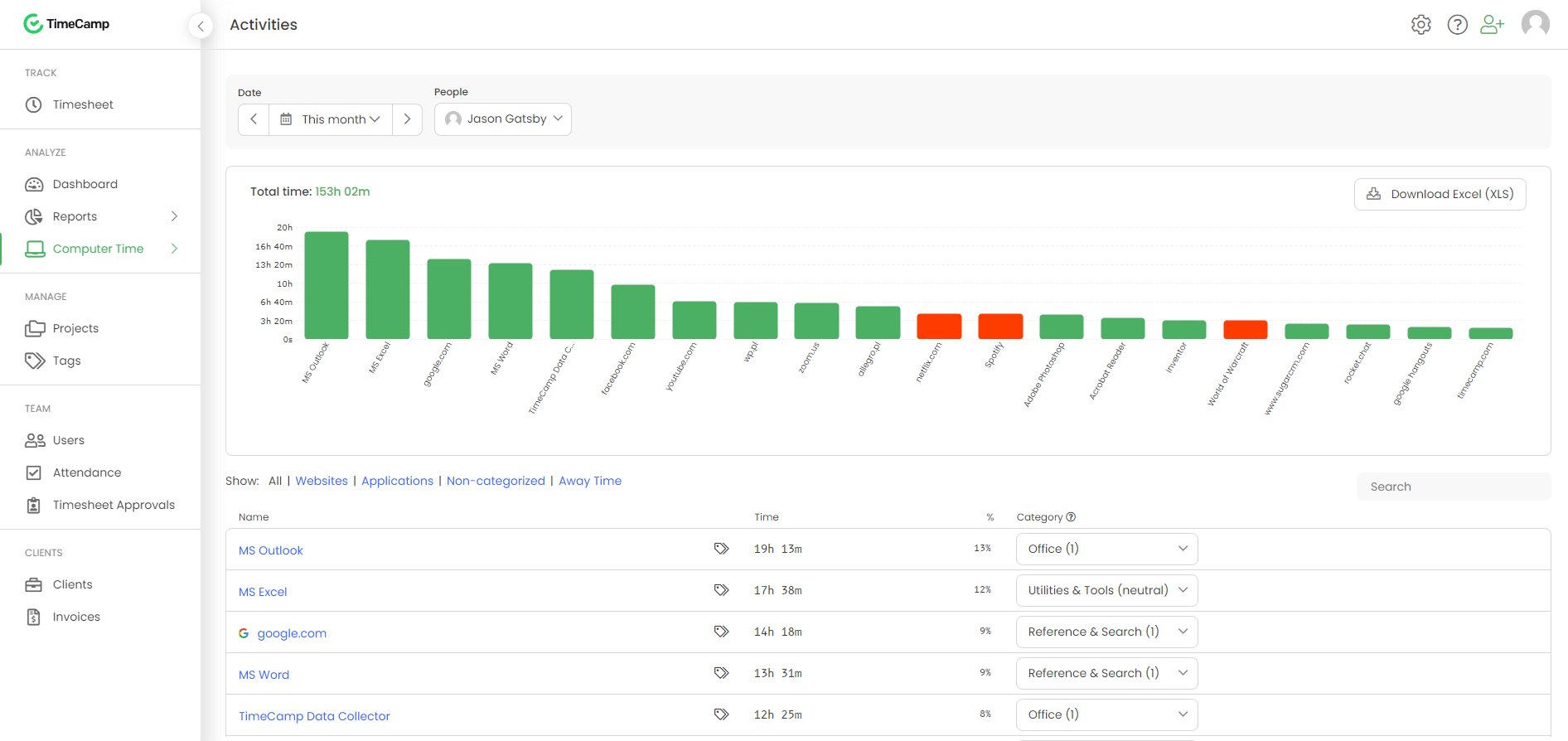
Task: Open MS Excel category dropdown
Action: 1106,590
